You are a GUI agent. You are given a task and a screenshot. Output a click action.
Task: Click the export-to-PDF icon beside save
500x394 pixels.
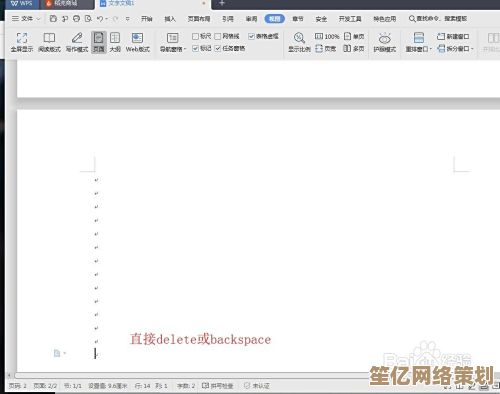coord(65,19)
